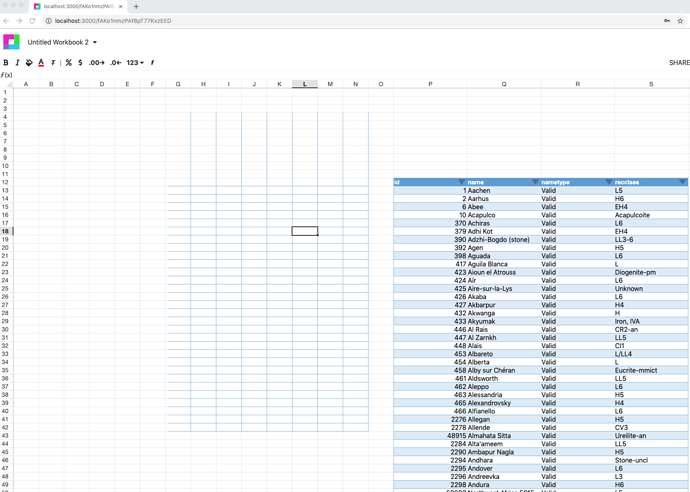Click the clear formatting icon

[53, 63]
